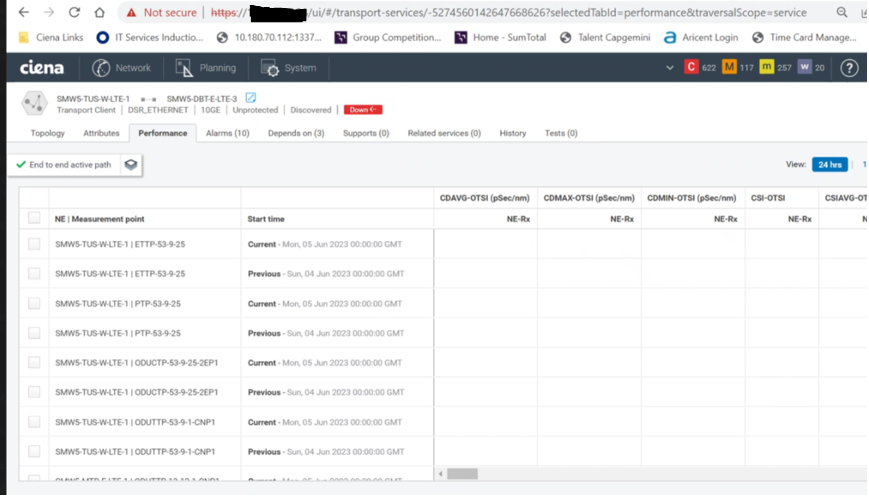The width and height of the screenshot is (869, 496).
Task: Select the checkbox for Current PTP-53-9-25 row
Action: [x=35, y=303]
